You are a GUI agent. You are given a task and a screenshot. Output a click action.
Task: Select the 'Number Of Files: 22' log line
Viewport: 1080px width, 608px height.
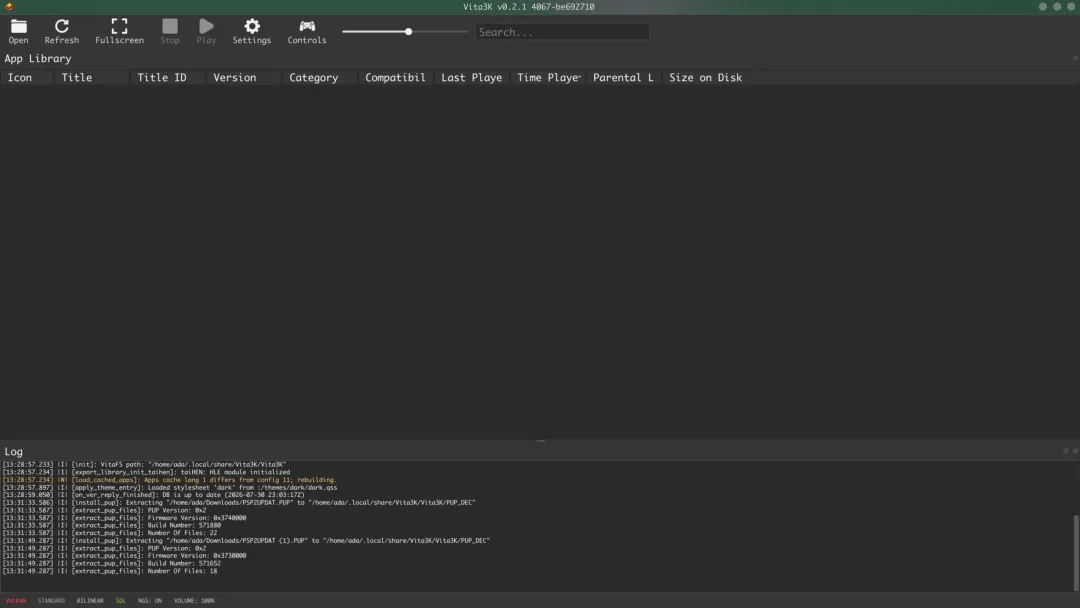110,533
